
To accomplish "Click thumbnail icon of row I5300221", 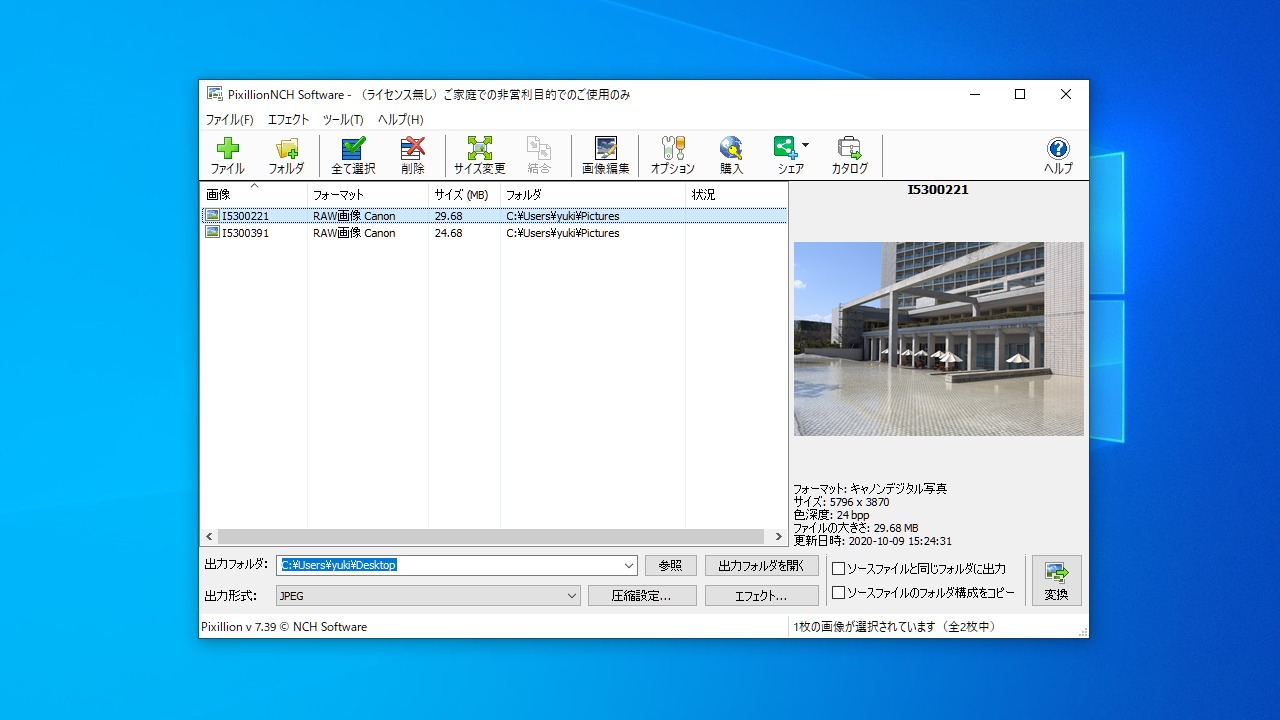I will coord(212,216).
